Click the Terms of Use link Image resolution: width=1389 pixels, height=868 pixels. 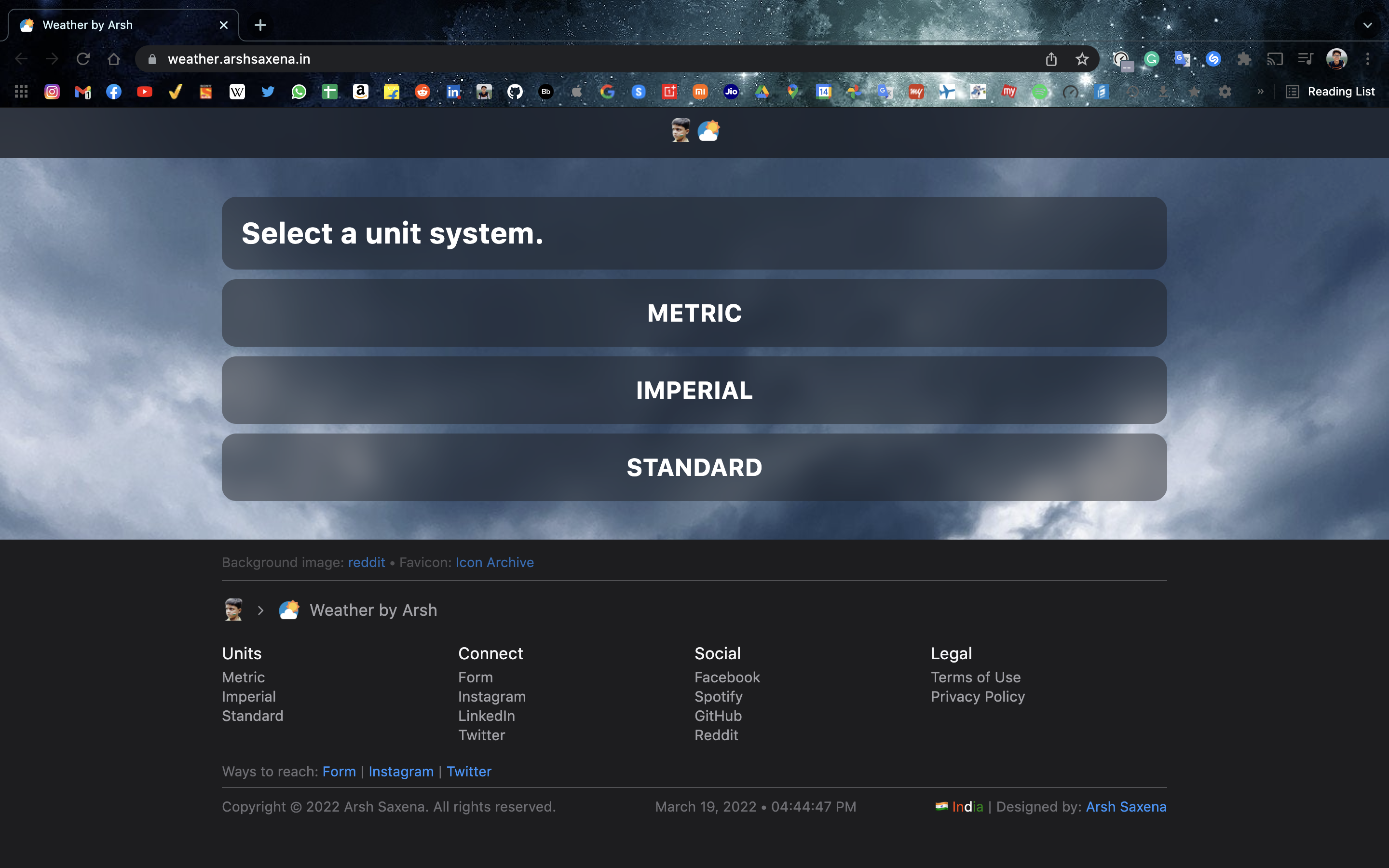(x=976, y=677)
